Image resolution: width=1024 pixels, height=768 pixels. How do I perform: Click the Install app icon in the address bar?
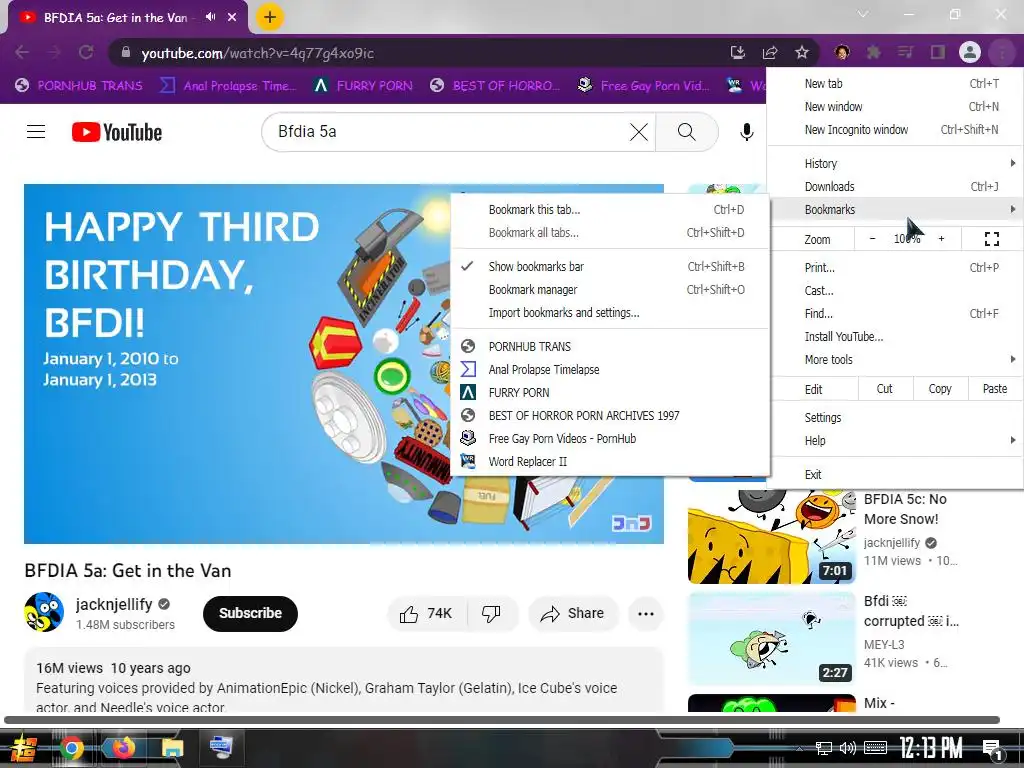pos(737,52)
